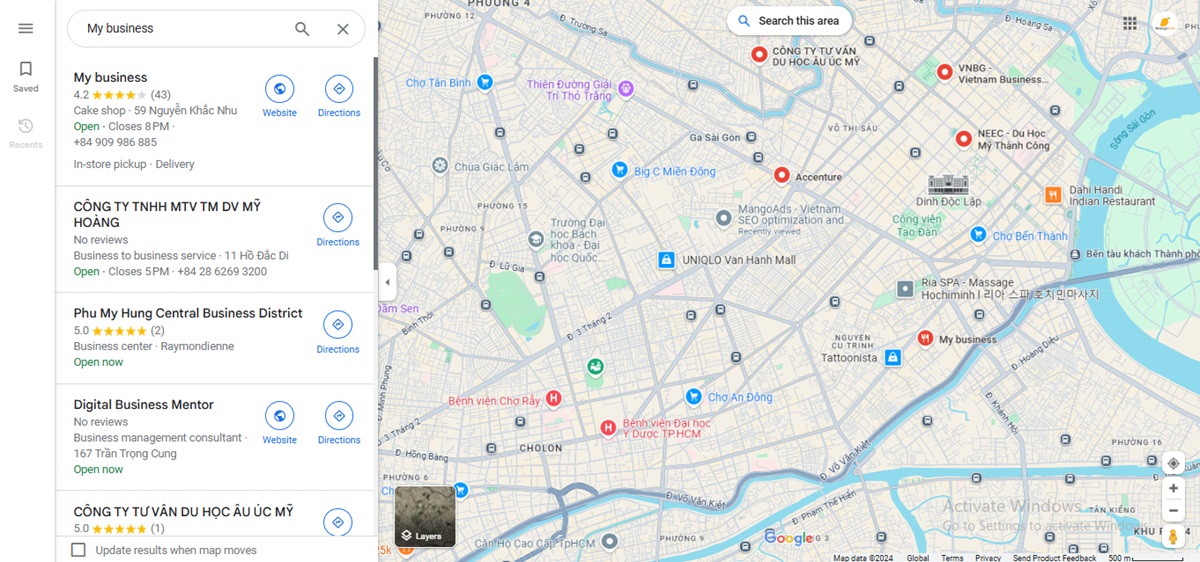Screen dimensions: 1200x562
Task: Collapse the side results panel
Action: (387, 282)
